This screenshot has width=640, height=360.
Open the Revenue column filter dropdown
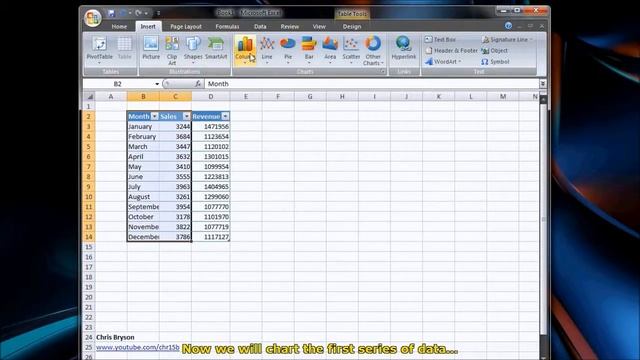click(x=225, y=116)
